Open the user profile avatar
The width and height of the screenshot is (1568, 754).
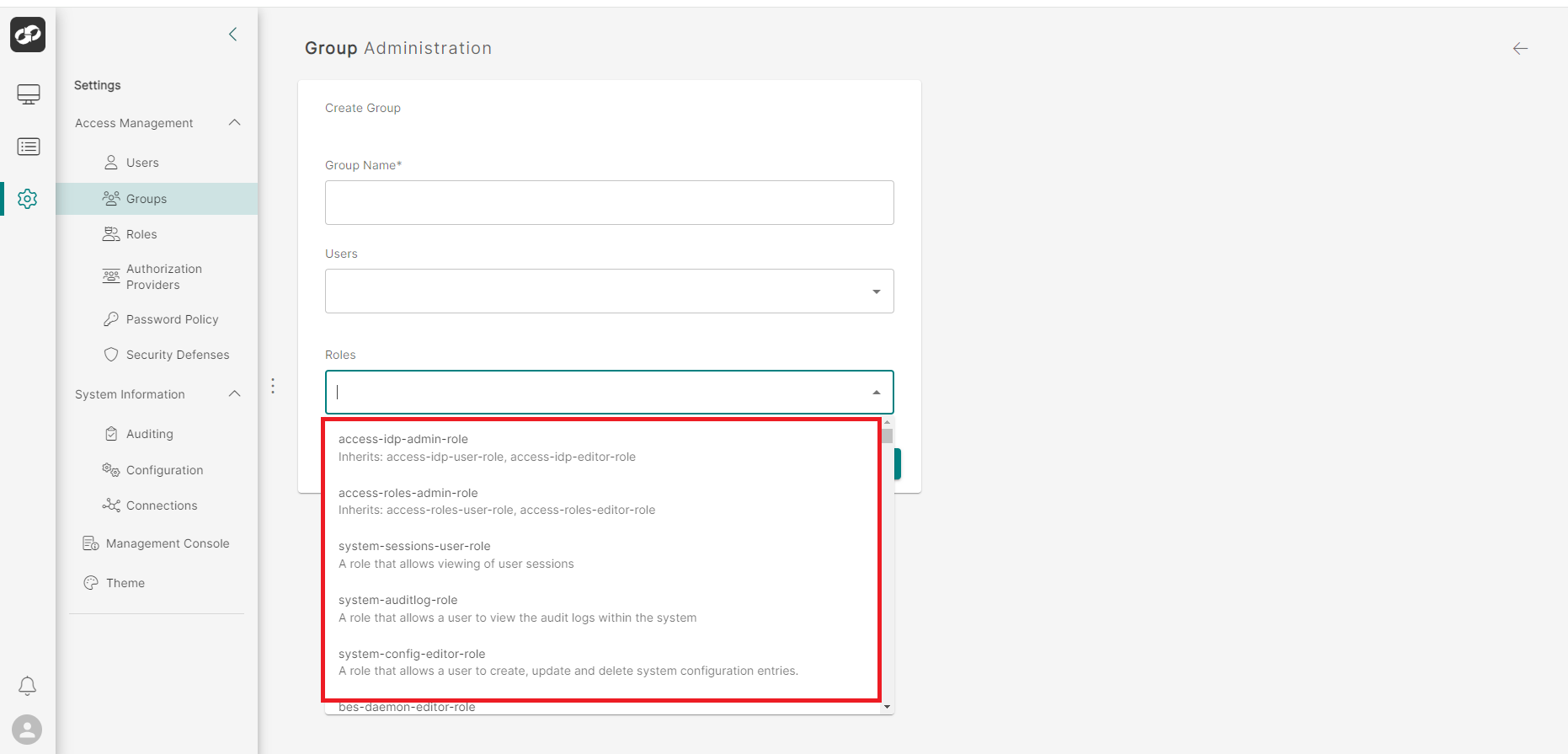pyautogui.click(x=28, y=730)
